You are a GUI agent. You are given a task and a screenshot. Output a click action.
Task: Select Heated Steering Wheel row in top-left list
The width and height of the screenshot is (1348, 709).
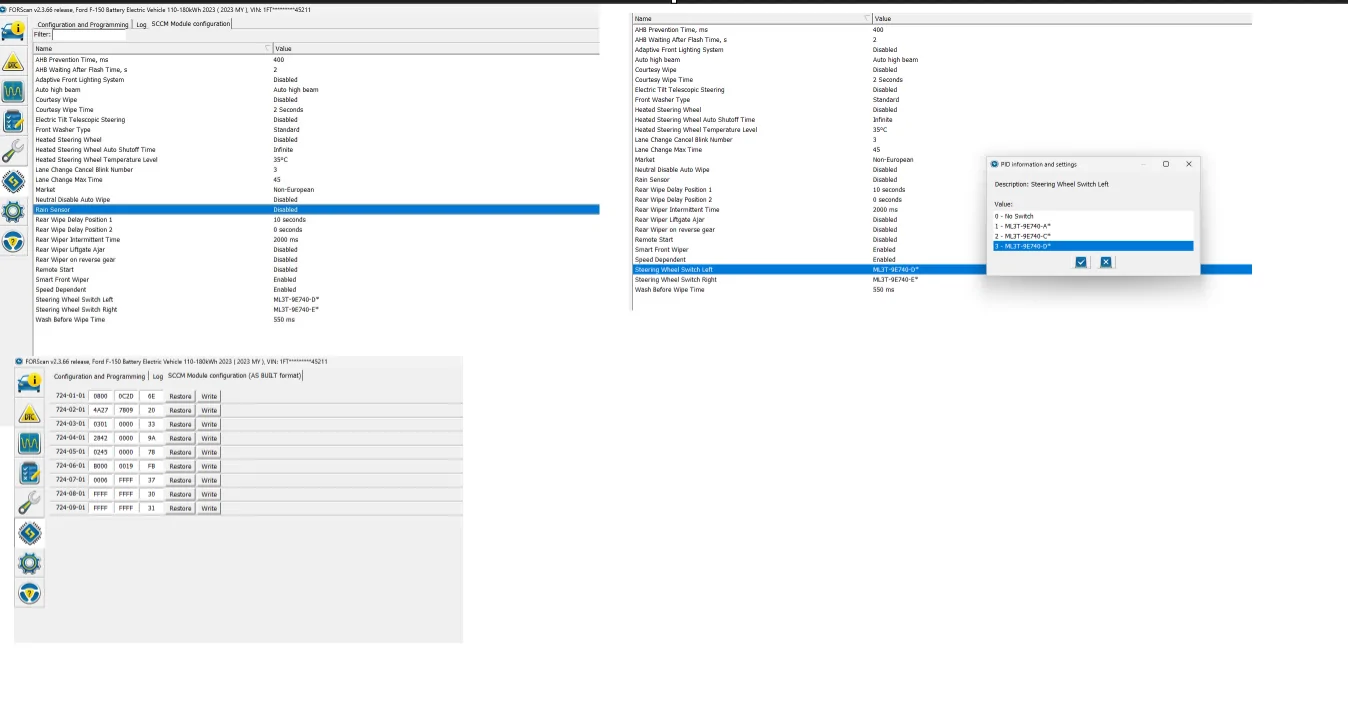coord(68,140)
